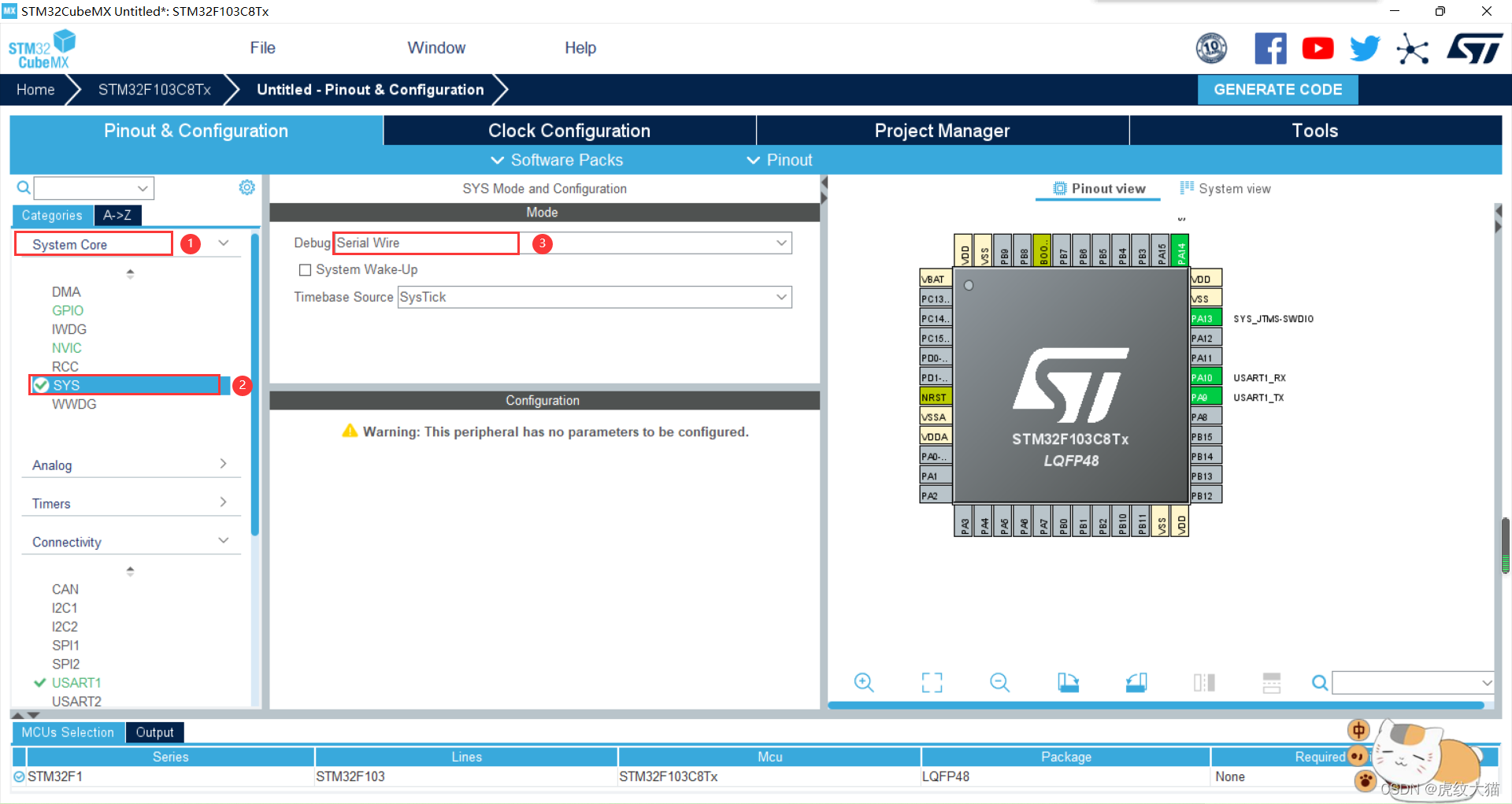Expand the Software Packs menu
Viewport: 1512px width, 804px height.
pyautogui.click(x=557, y=160)
